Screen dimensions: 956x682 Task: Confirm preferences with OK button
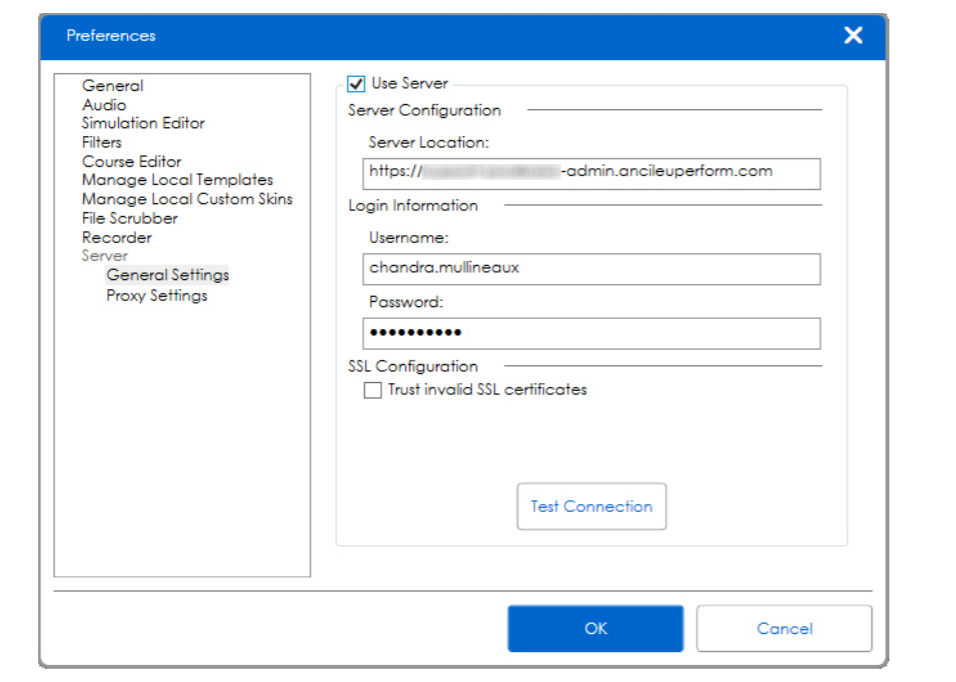coord(595,629)
